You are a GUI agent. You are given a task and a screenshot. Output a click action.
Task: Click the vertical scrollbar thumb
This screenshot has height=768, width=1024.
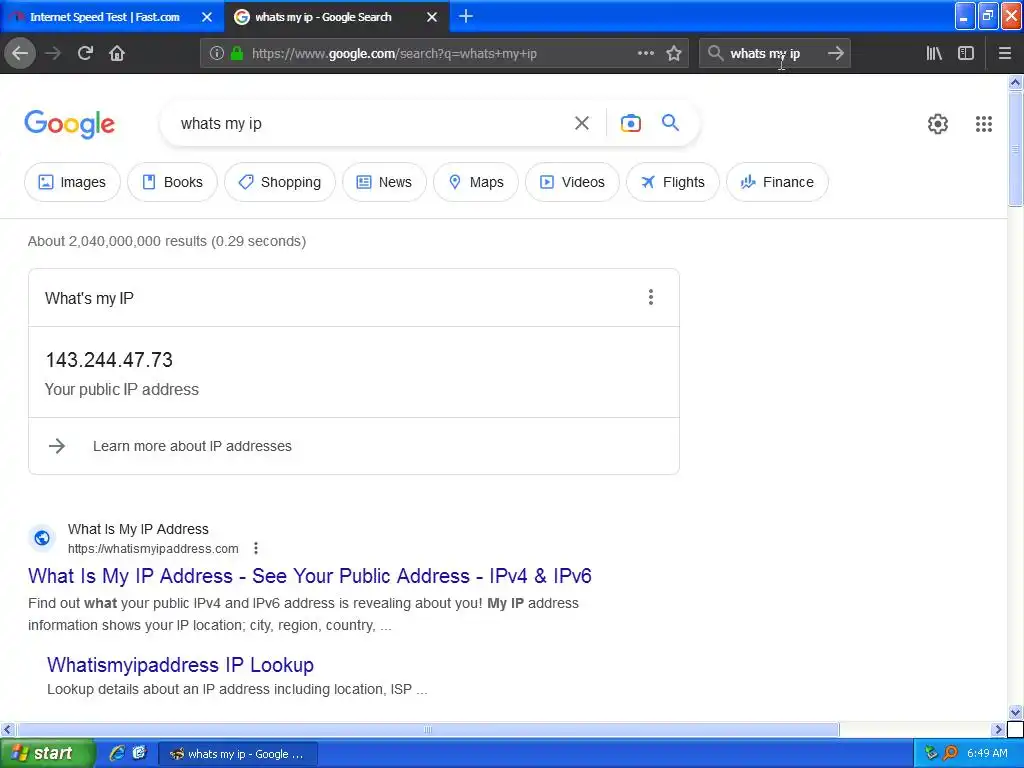(x=1015, y=149)
